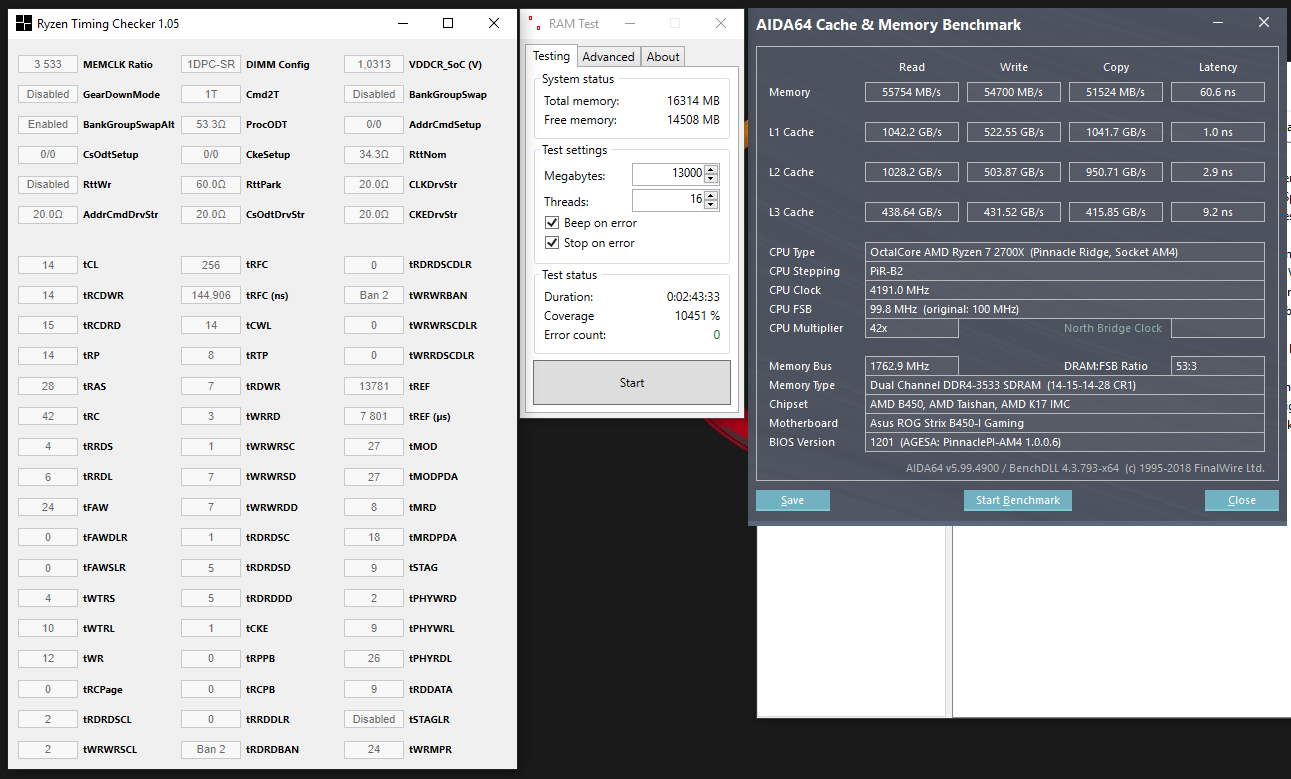Increase the Threads value with the up arrow
Screen dimensions: 1291x779
711,196
